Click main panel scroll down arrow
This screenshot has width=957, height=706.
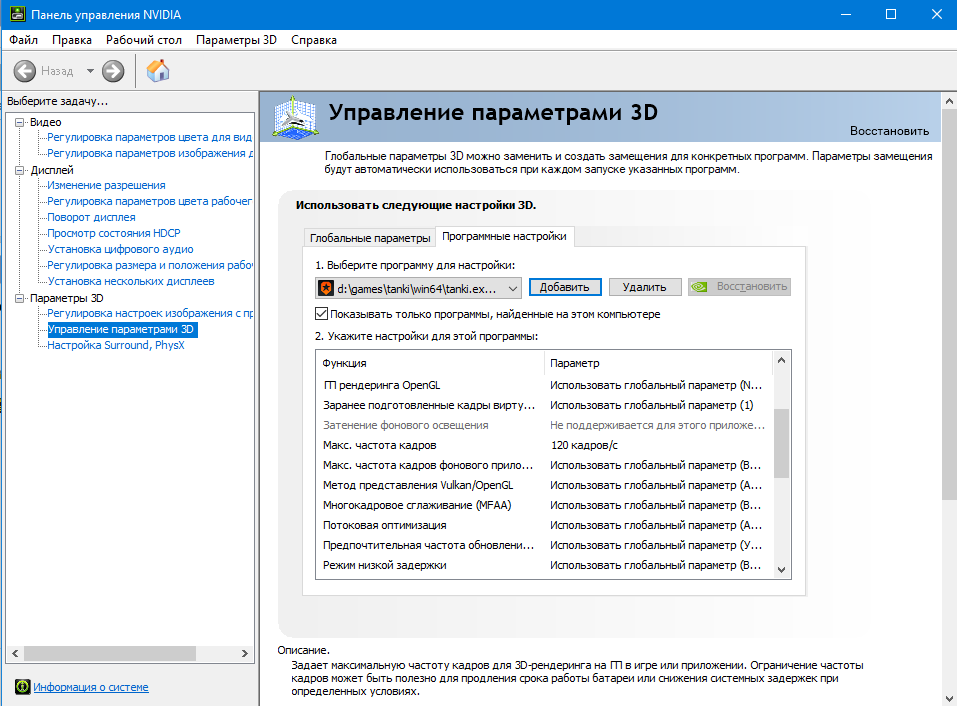pyautogui.click(x=949, y=698)
